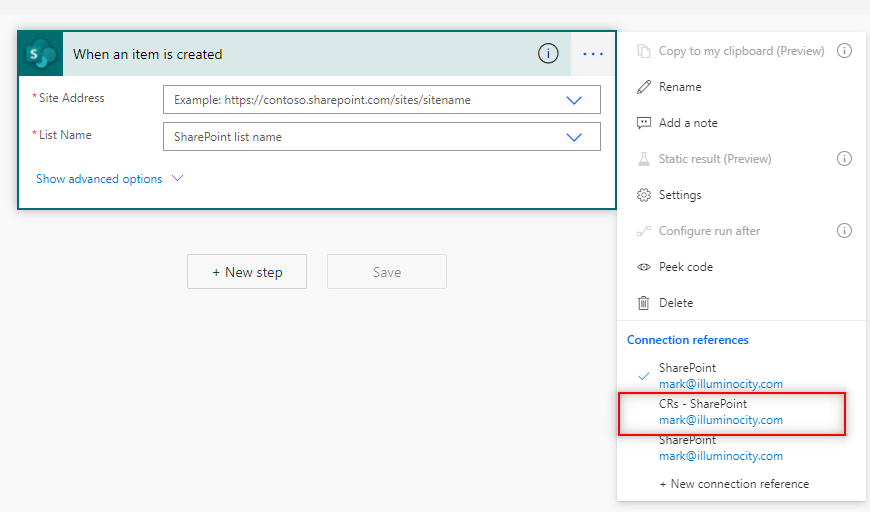
Task: Click the SharePoint connector icon
Action: click(x=41, y=54)
